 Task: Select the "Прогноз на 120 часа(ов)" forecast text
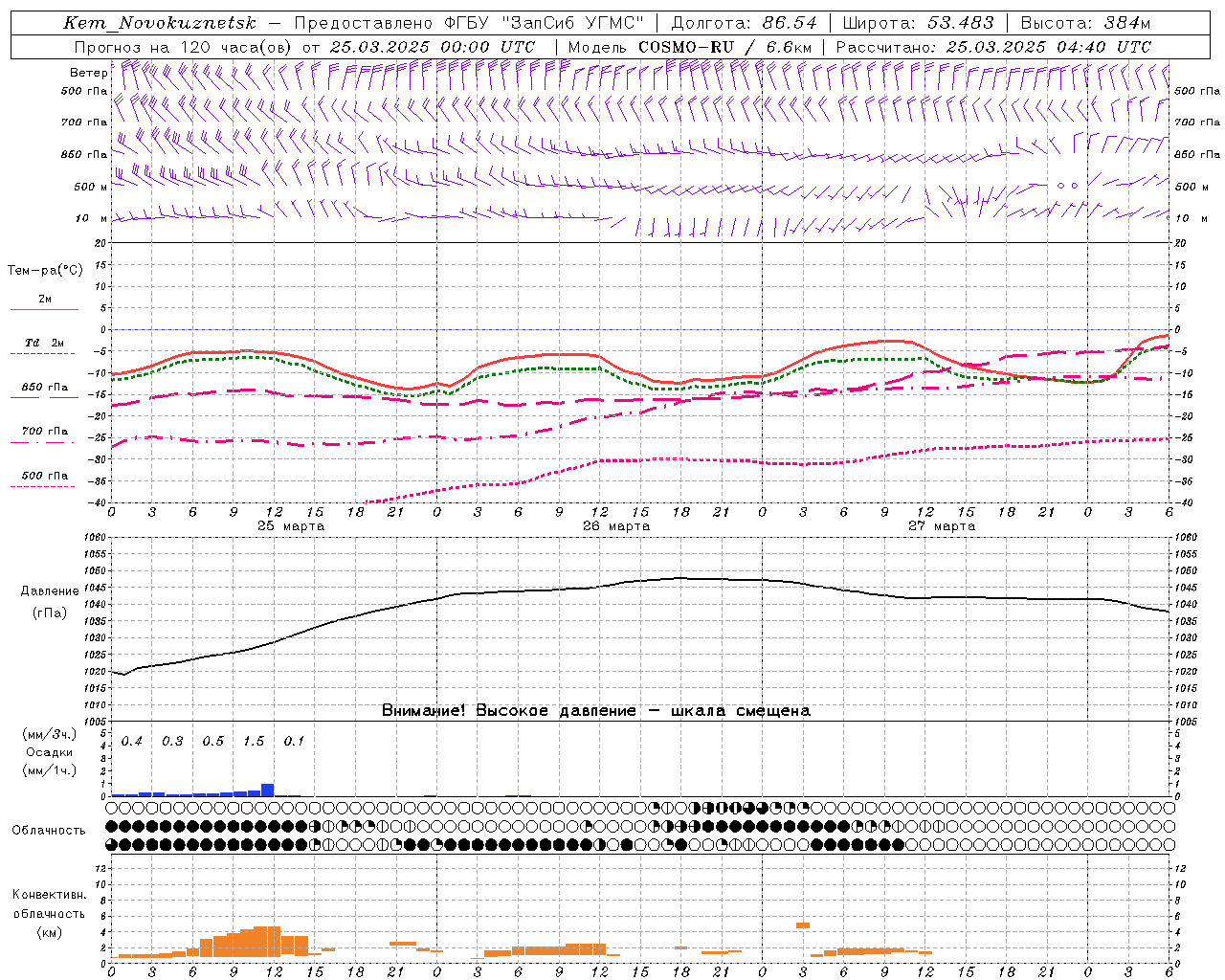[x=184, y=46]
